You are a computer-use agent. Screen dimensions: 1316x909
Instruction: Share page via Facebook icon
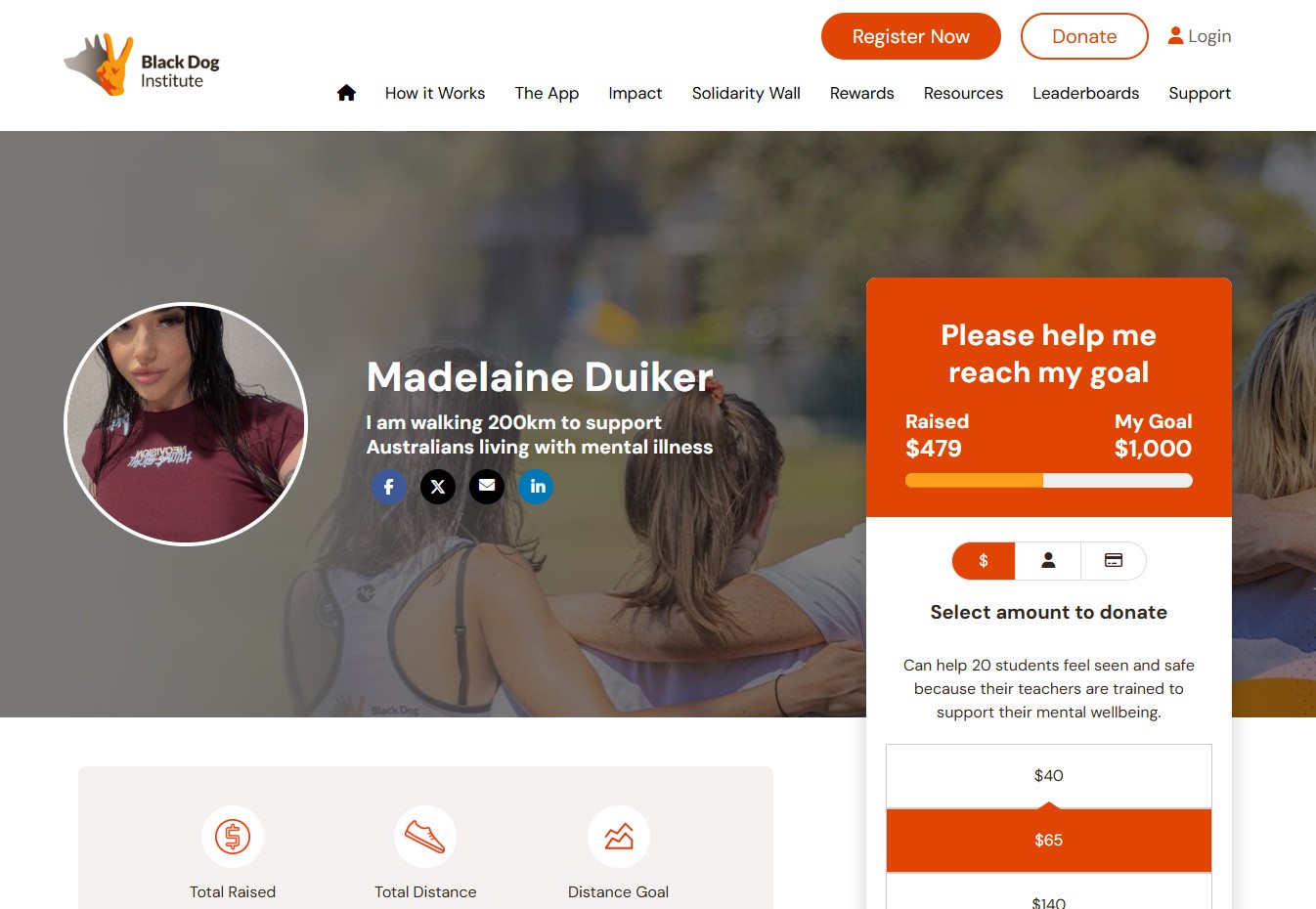pos(389,486)
